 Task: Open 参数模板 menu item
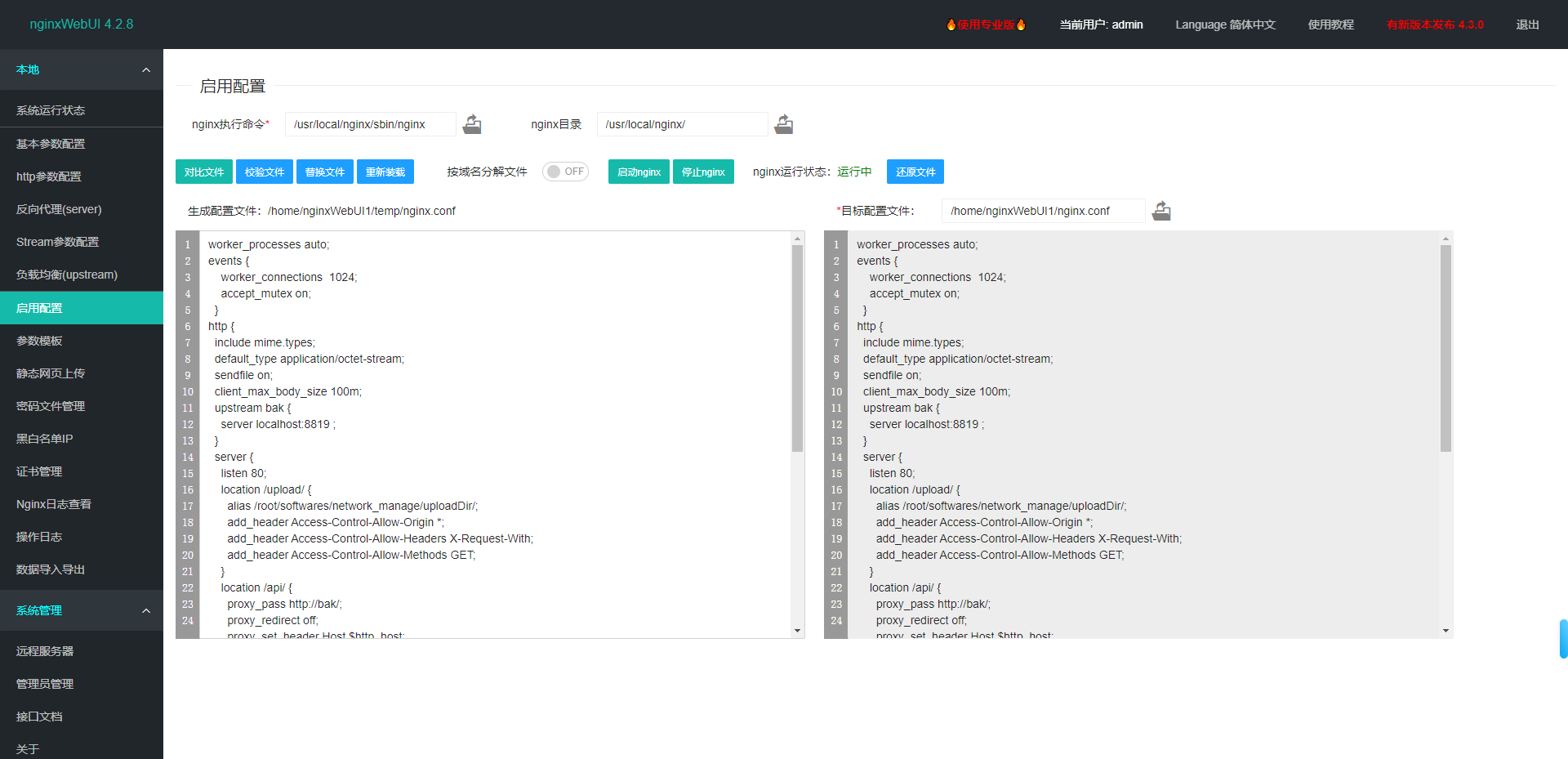click(82, 341)
